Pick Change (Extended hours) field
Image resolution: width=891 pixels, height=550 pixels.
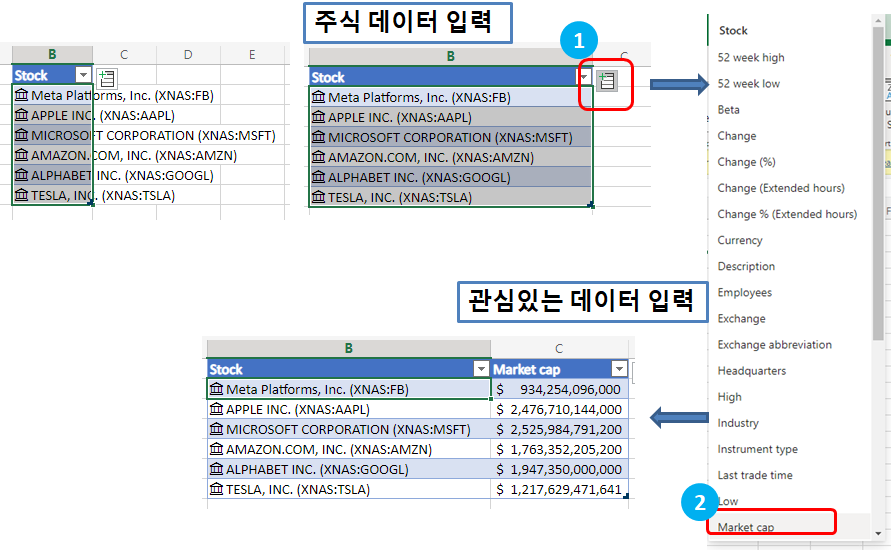pyautogui.click(x=781, y=188)
